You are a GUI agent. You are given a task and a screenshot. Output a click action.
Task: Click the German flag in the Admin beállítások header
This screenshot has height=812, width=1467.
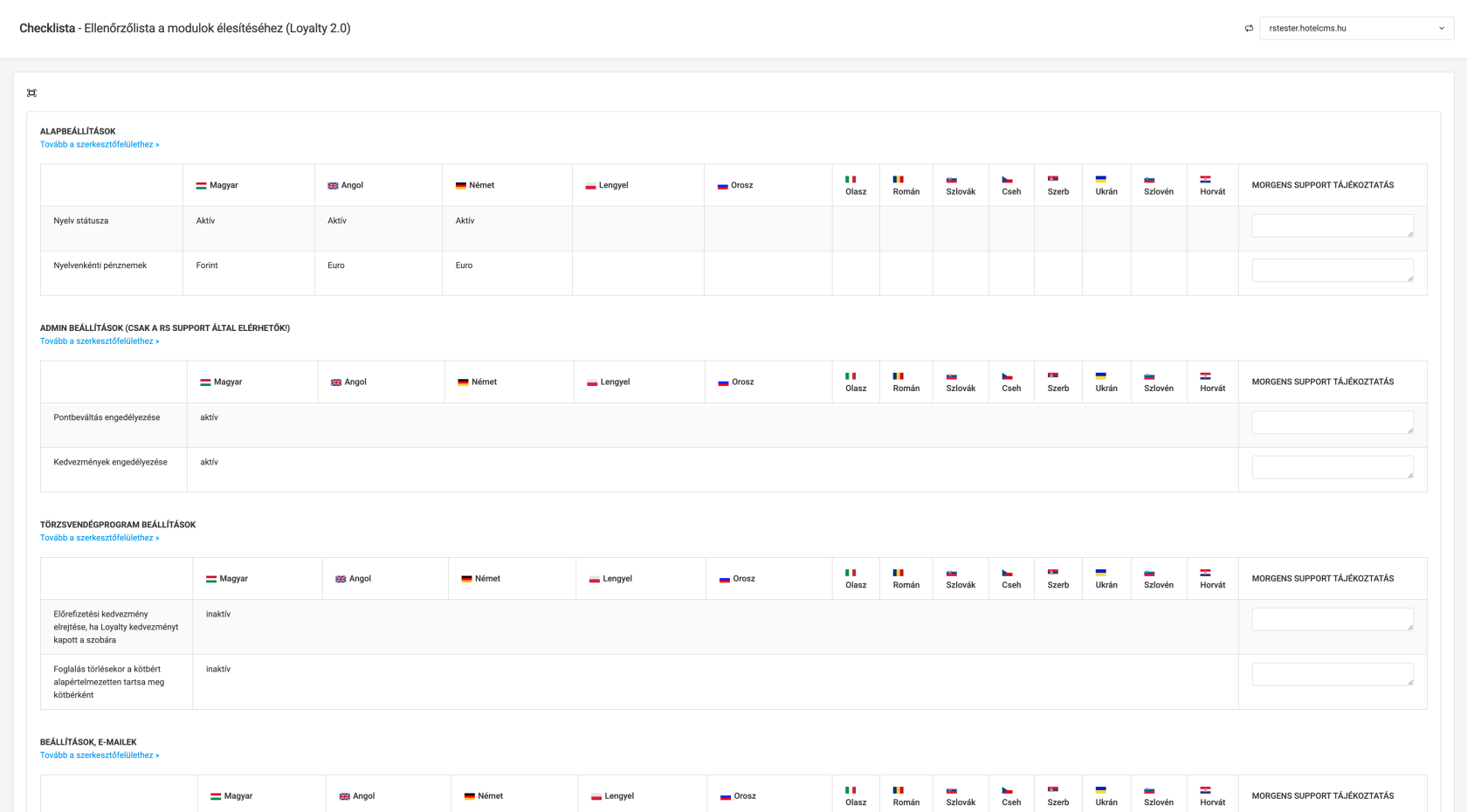pyautogui.click(x=463, y=382)
